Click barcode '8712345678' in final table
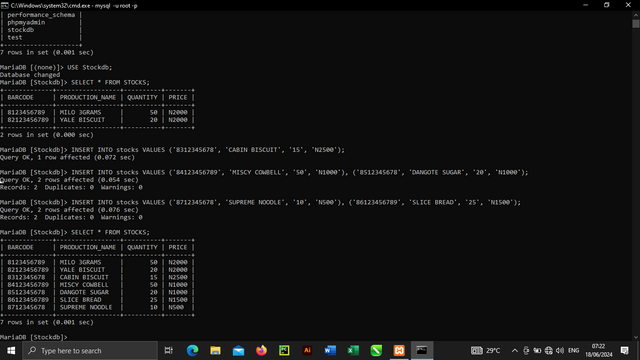Image resolution: width=640 pixels, height=360 pixels. (x=26, y=307)
